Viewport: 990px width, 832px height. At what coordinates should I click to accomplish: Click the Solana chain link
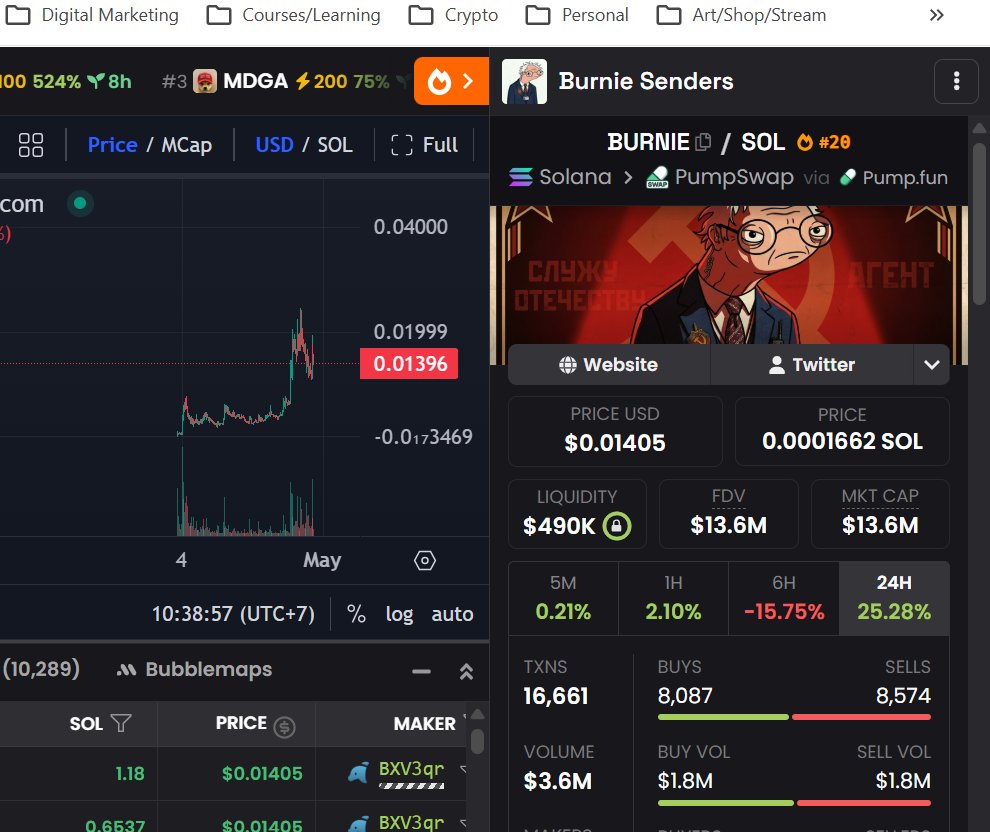(560, 177)
